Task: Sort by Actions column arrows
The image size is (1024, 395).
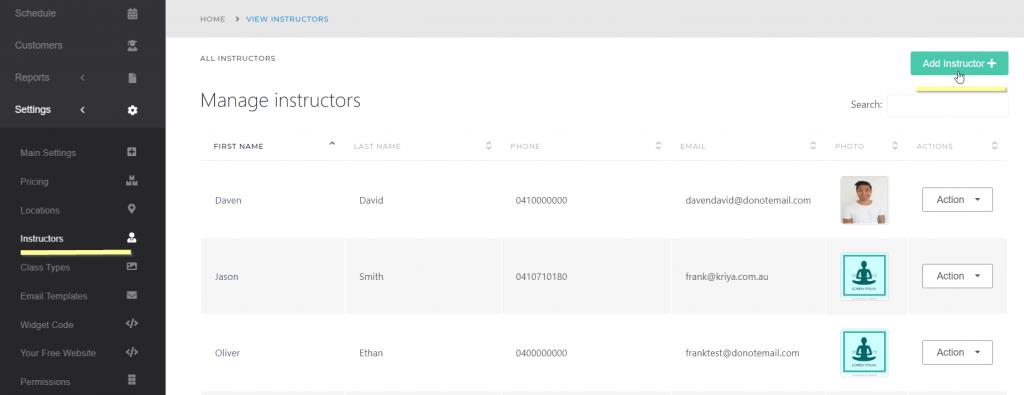Action: click(x=994, y=146)
